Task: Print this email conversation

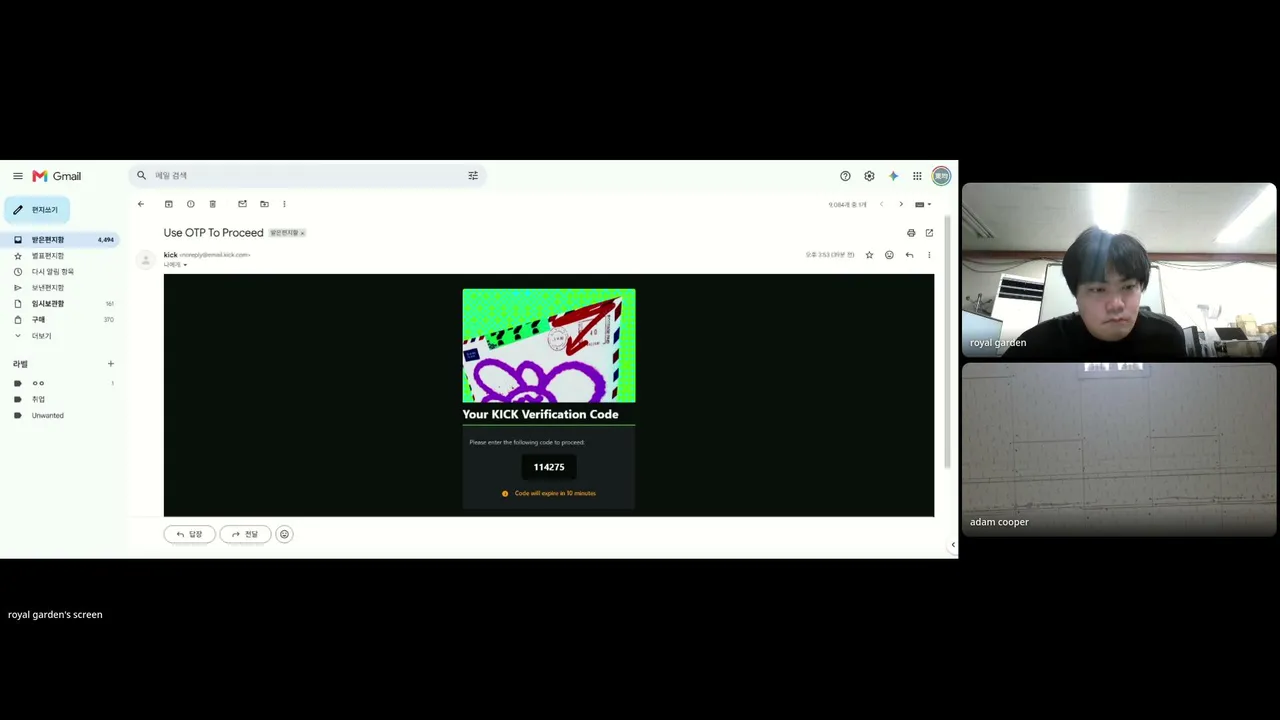Action: click(911, 233)
